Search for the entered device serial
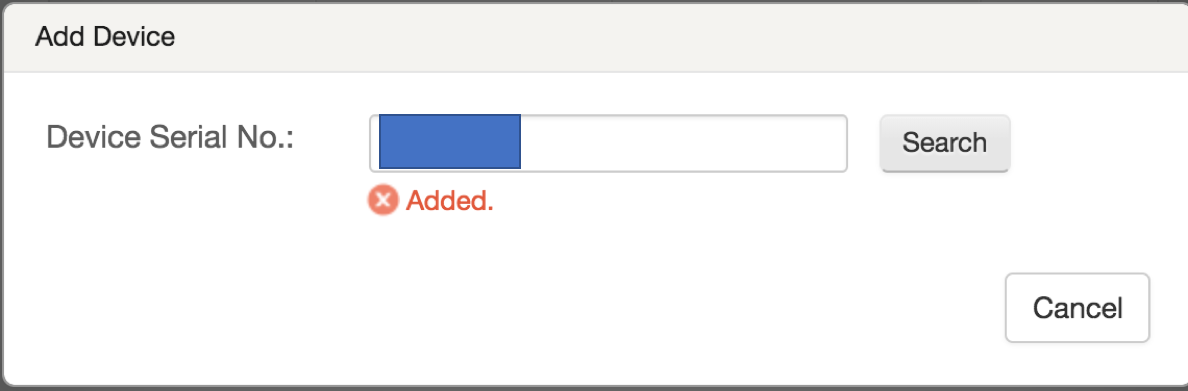Screen dimensions: 1188x391 click(x=945, y=143)
